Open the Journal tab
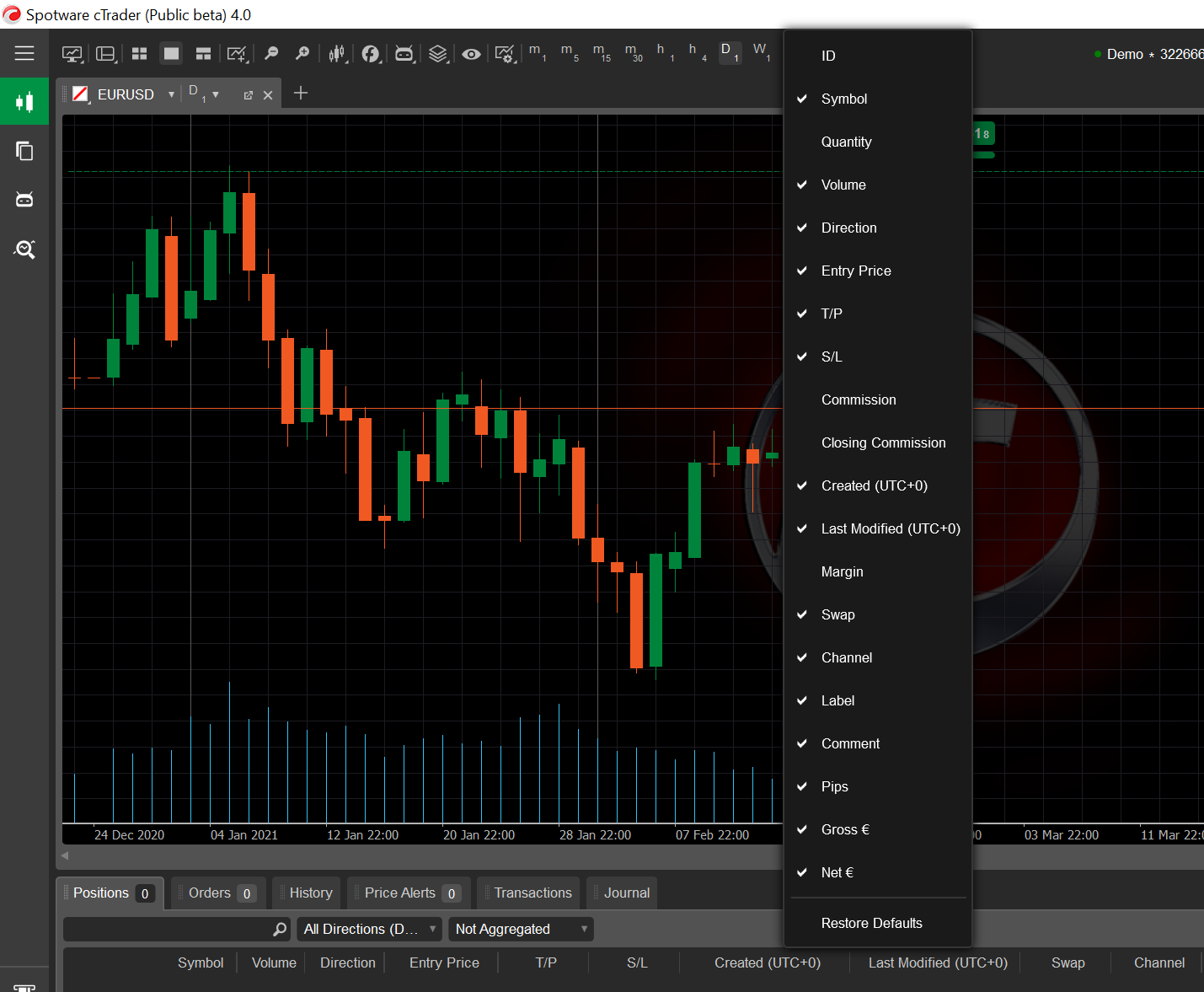1204x992 pixels. tap(626, 893)
